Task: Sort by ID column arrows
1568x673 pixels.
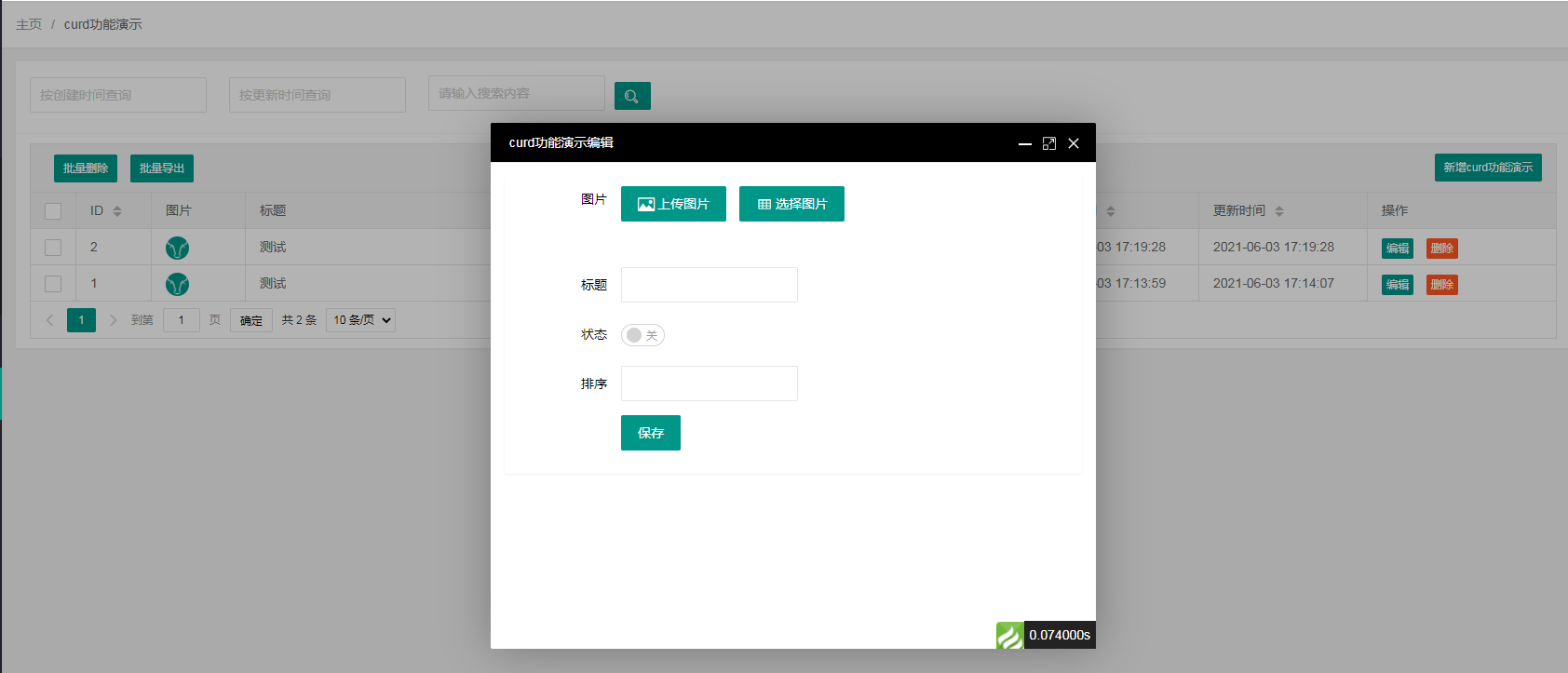Action: (x=117, y=211)
